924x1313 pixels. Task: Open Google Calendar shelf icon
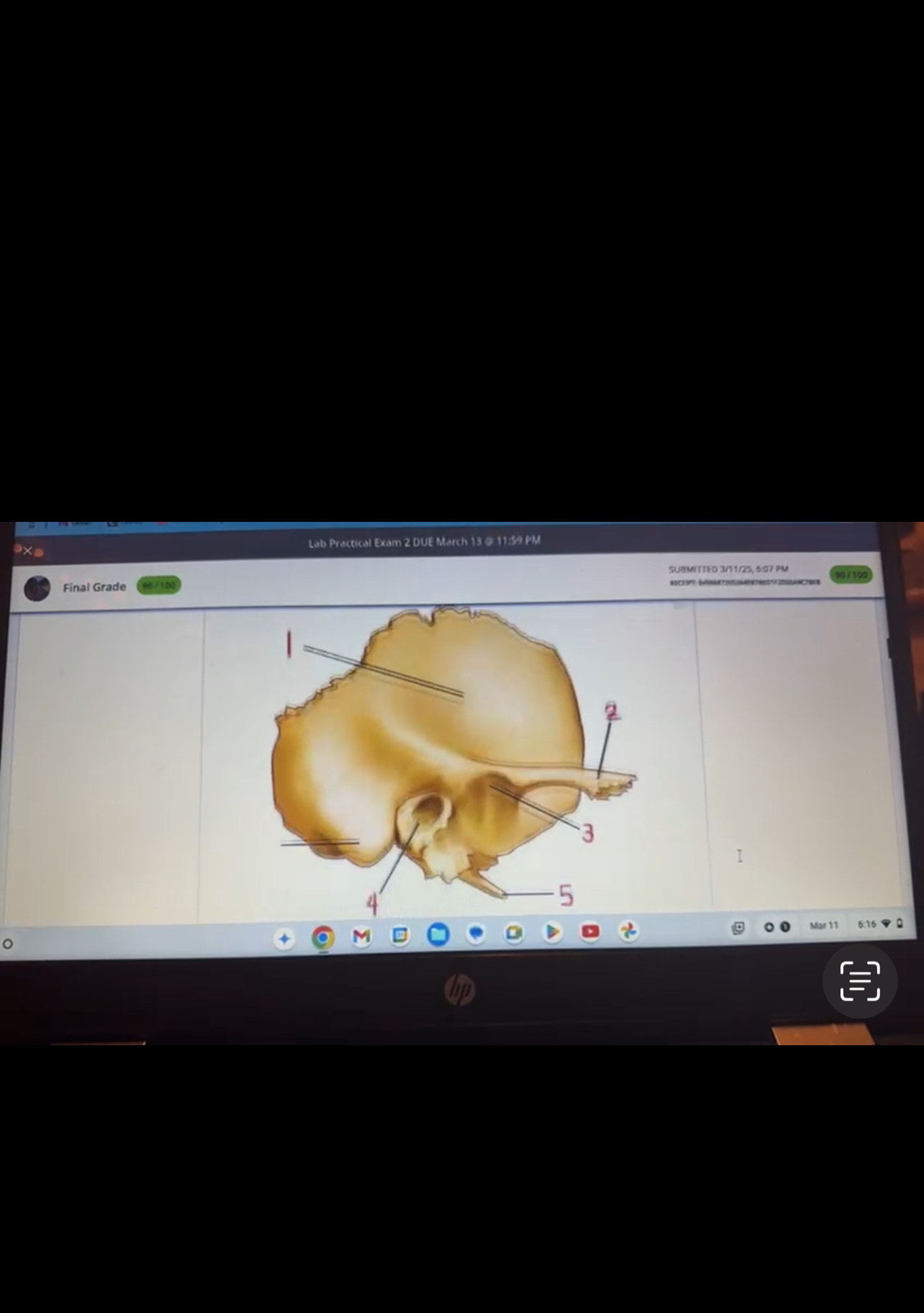click(400, 935)
